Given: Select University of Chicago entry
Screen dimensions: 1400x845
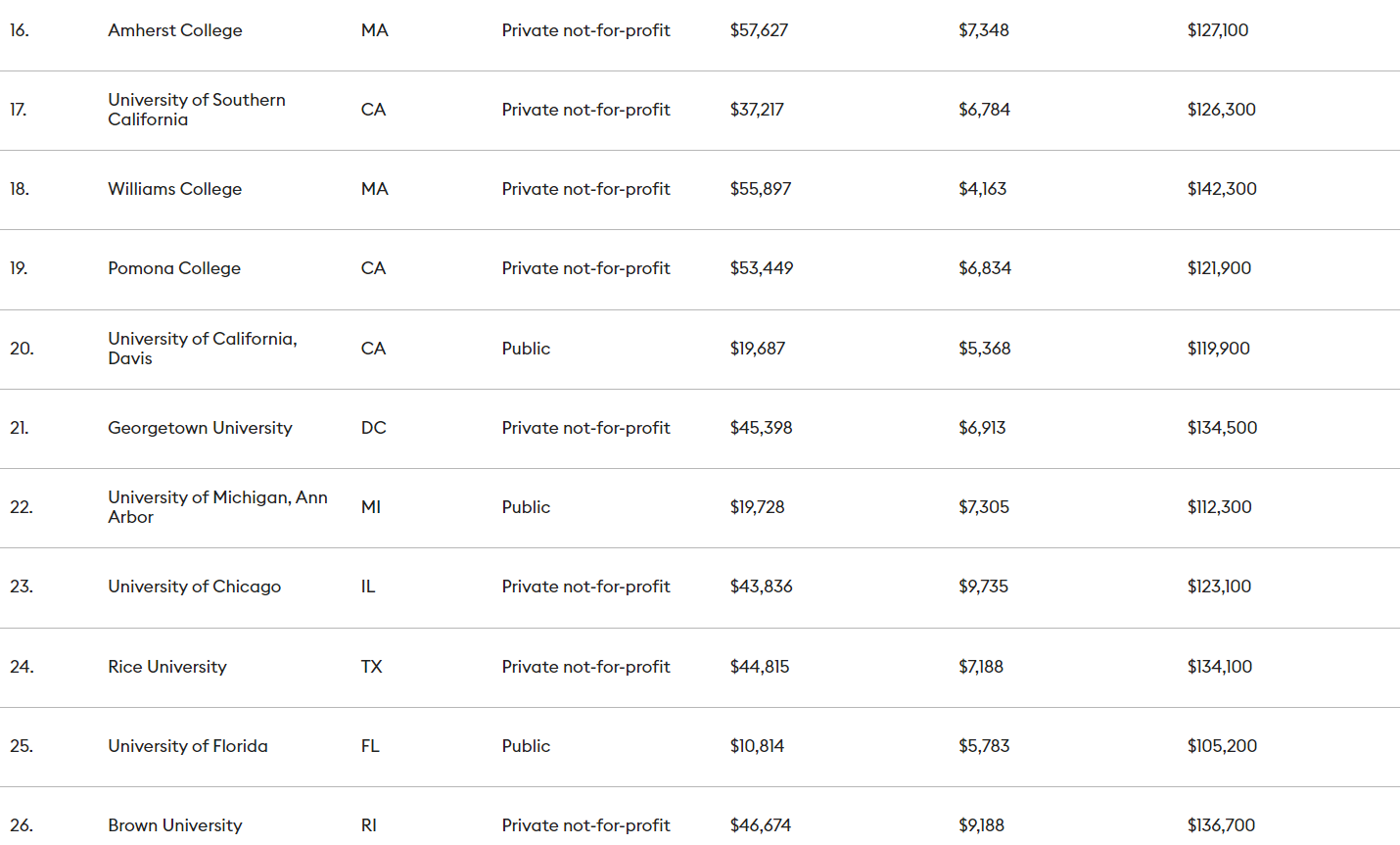Looking at the screenshot, I should (x=194, y=587).
